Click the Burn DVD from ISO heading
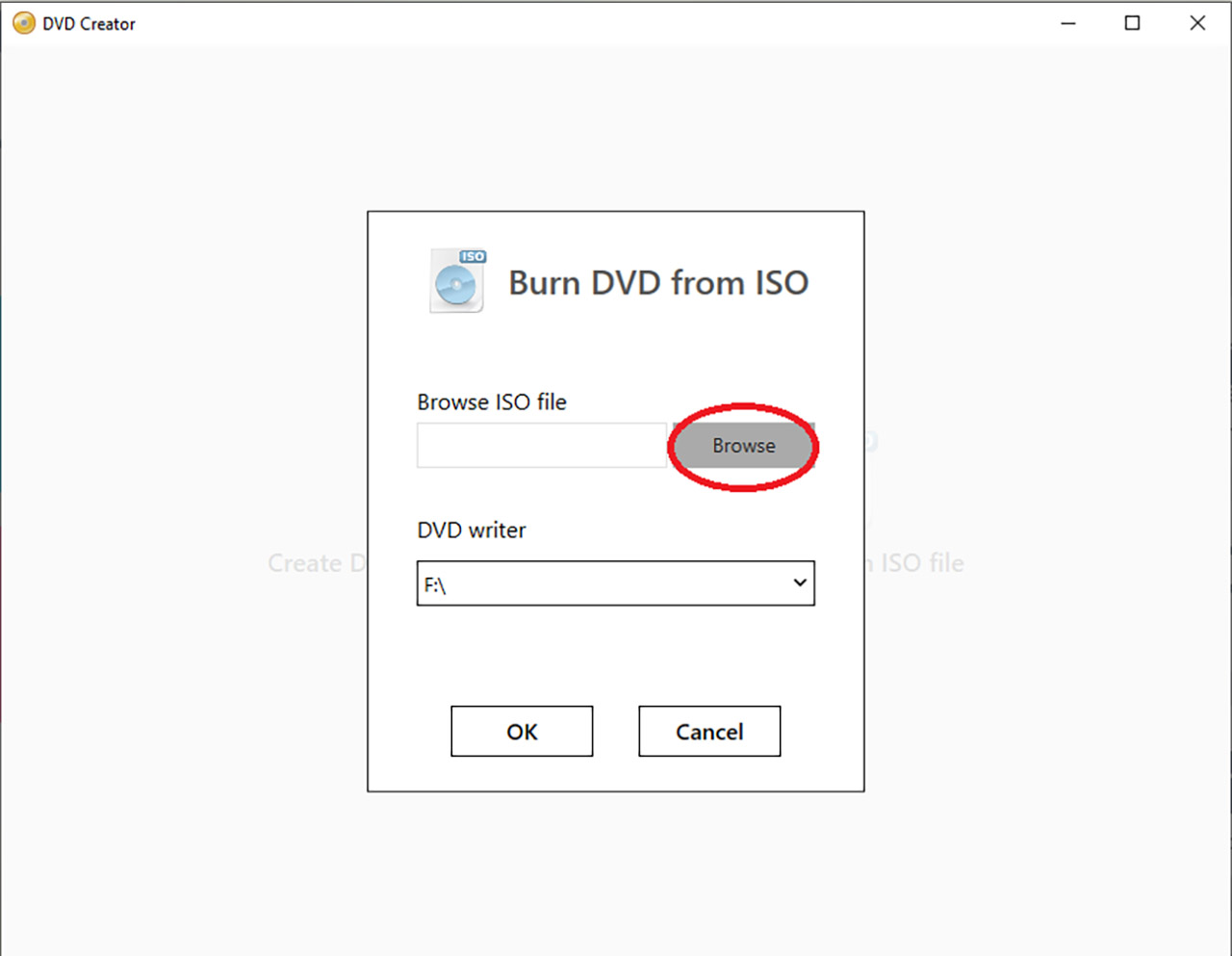Viewport: 1232px width, 956px height. [x=658, y=283]
